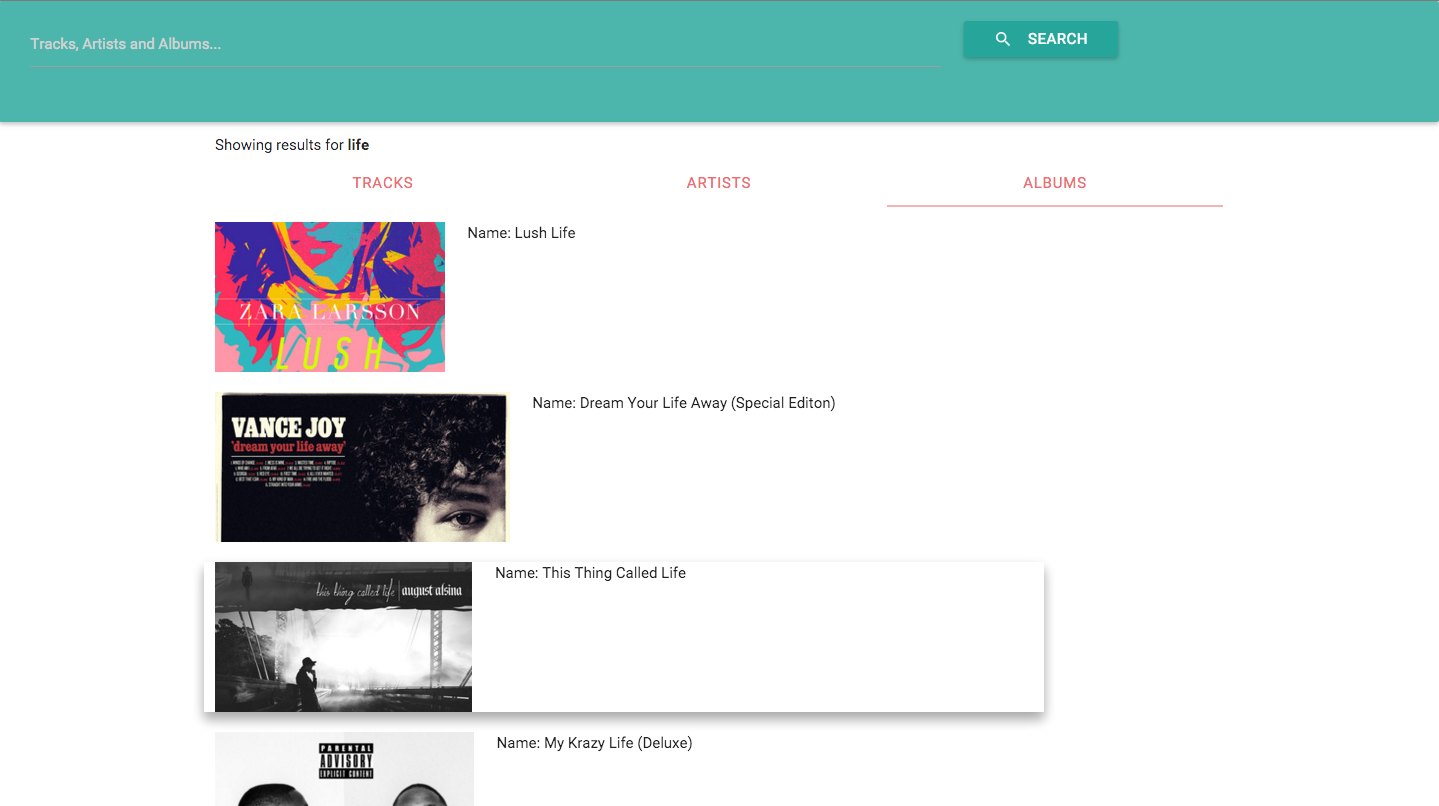The image size is (1439, 806).
Task: Click the Name: Lush Life text
Action: tap(522, 233)
